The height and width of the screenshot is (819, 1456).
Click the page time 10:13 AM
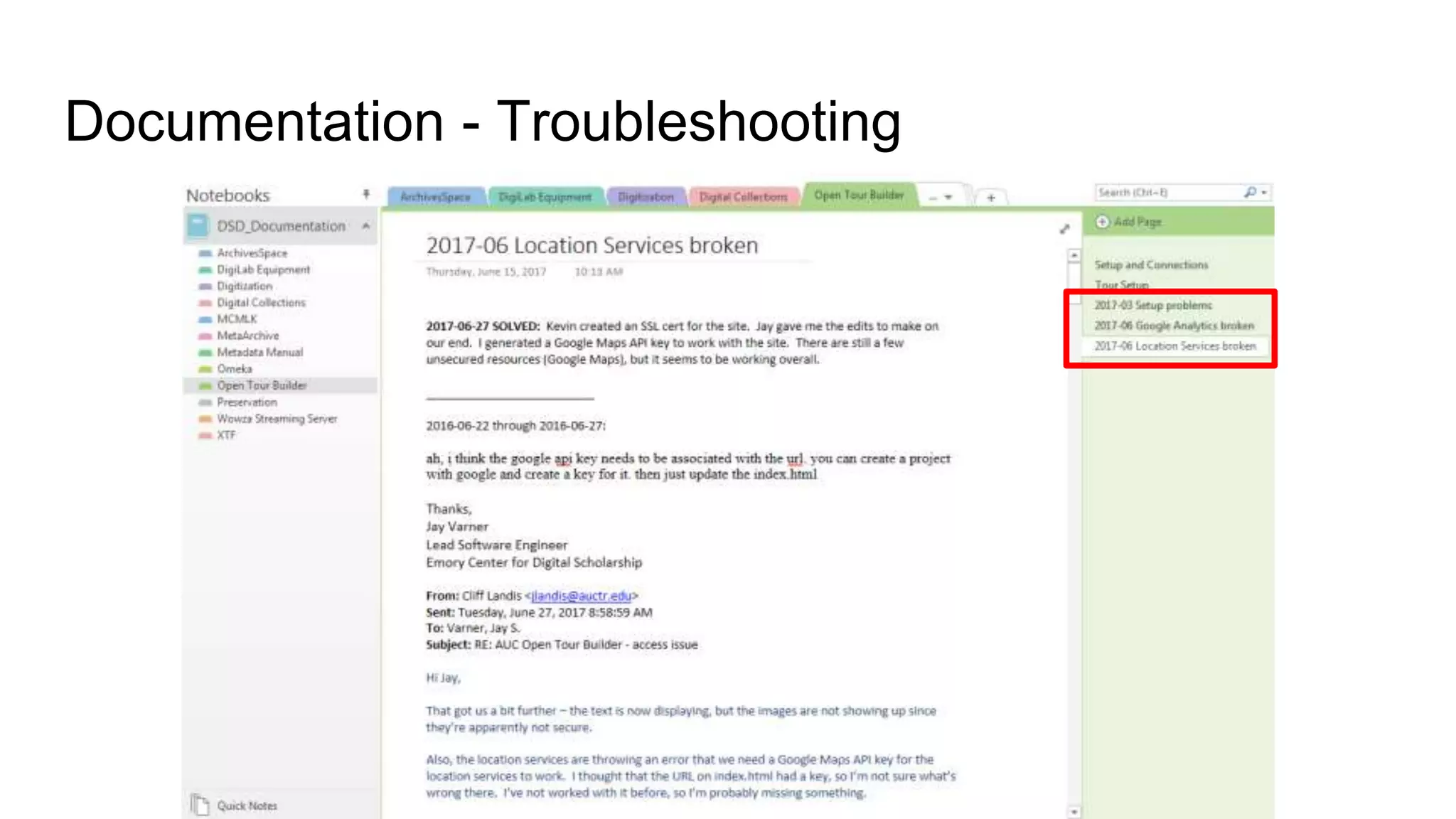(599, 272)
